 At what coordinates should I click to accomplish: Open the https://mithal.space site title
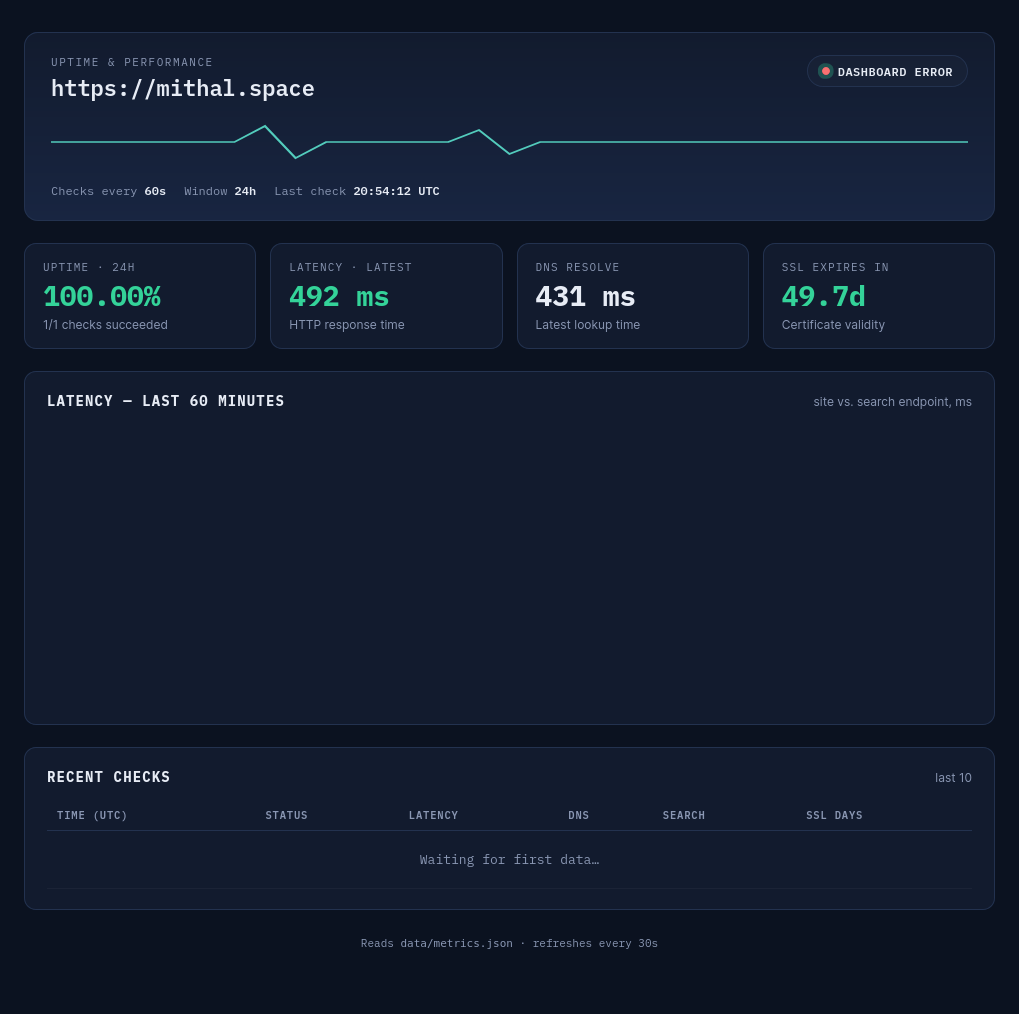[183, 88]
